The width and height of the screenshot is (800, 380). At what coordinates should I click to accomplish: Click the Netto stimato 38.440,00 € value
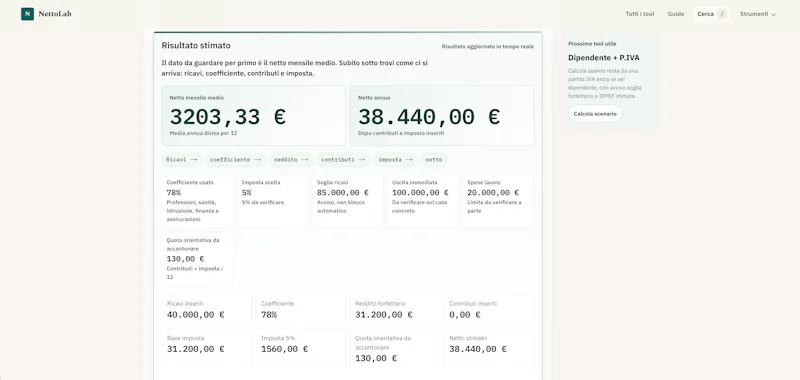coord(478,349)
